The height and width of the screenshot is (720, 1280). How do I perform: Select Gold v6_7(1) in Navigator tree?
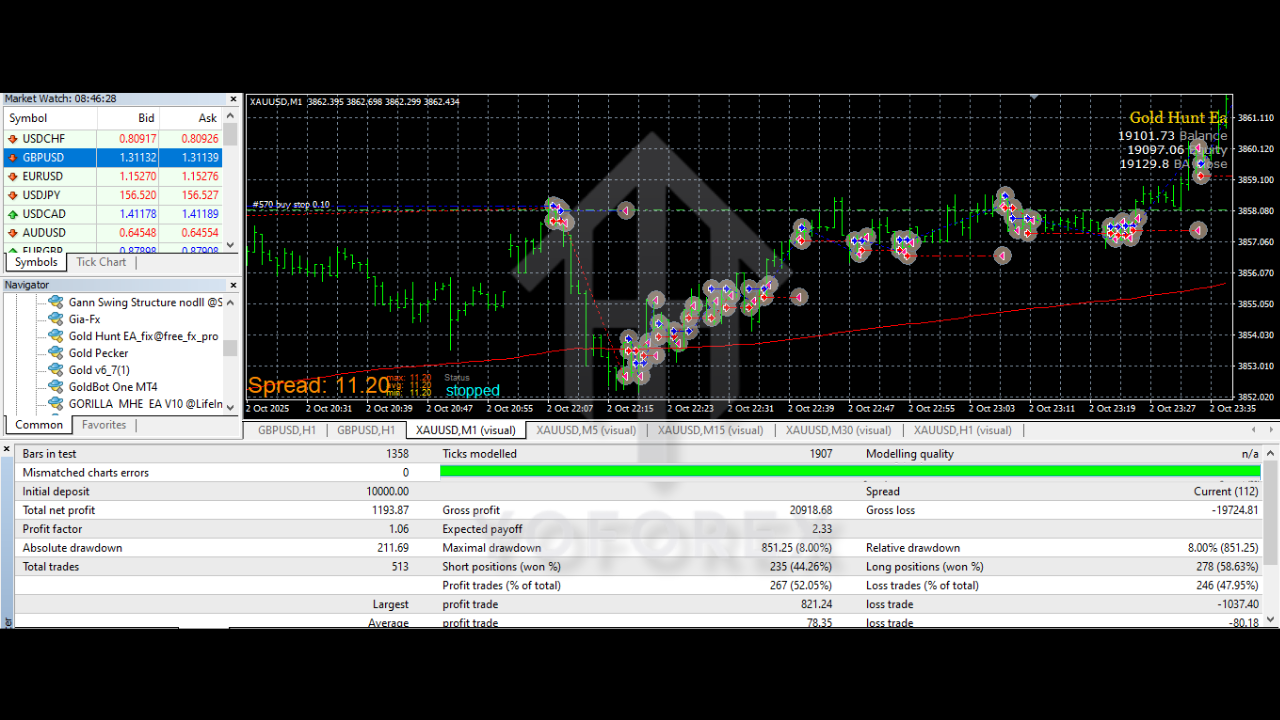pyautogui.click(x=99, y=370)
